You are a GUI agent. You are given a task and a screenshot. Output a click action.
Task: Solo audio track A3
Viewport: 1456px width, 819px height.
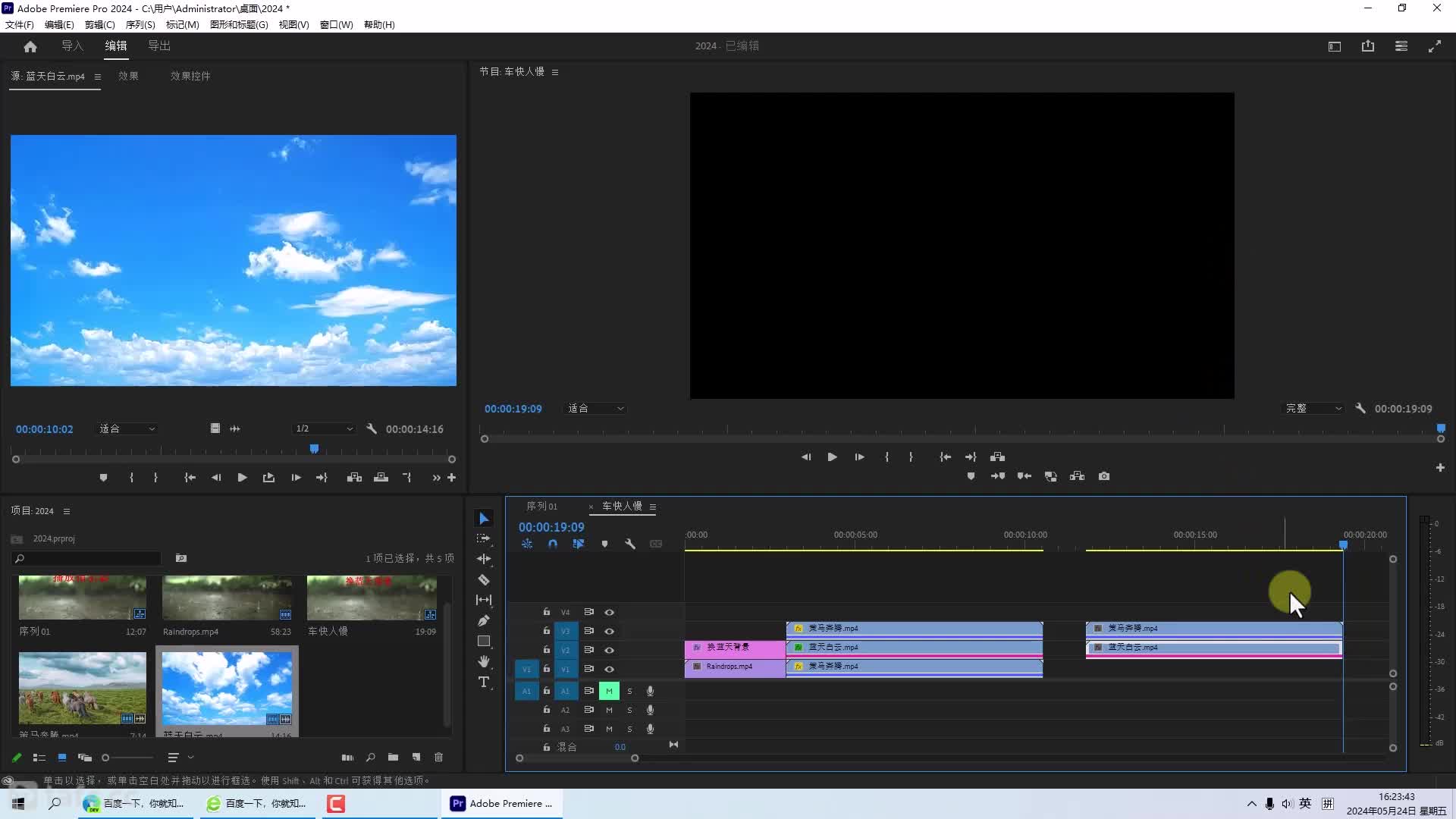pyautogui.click(x=629, y=729)
